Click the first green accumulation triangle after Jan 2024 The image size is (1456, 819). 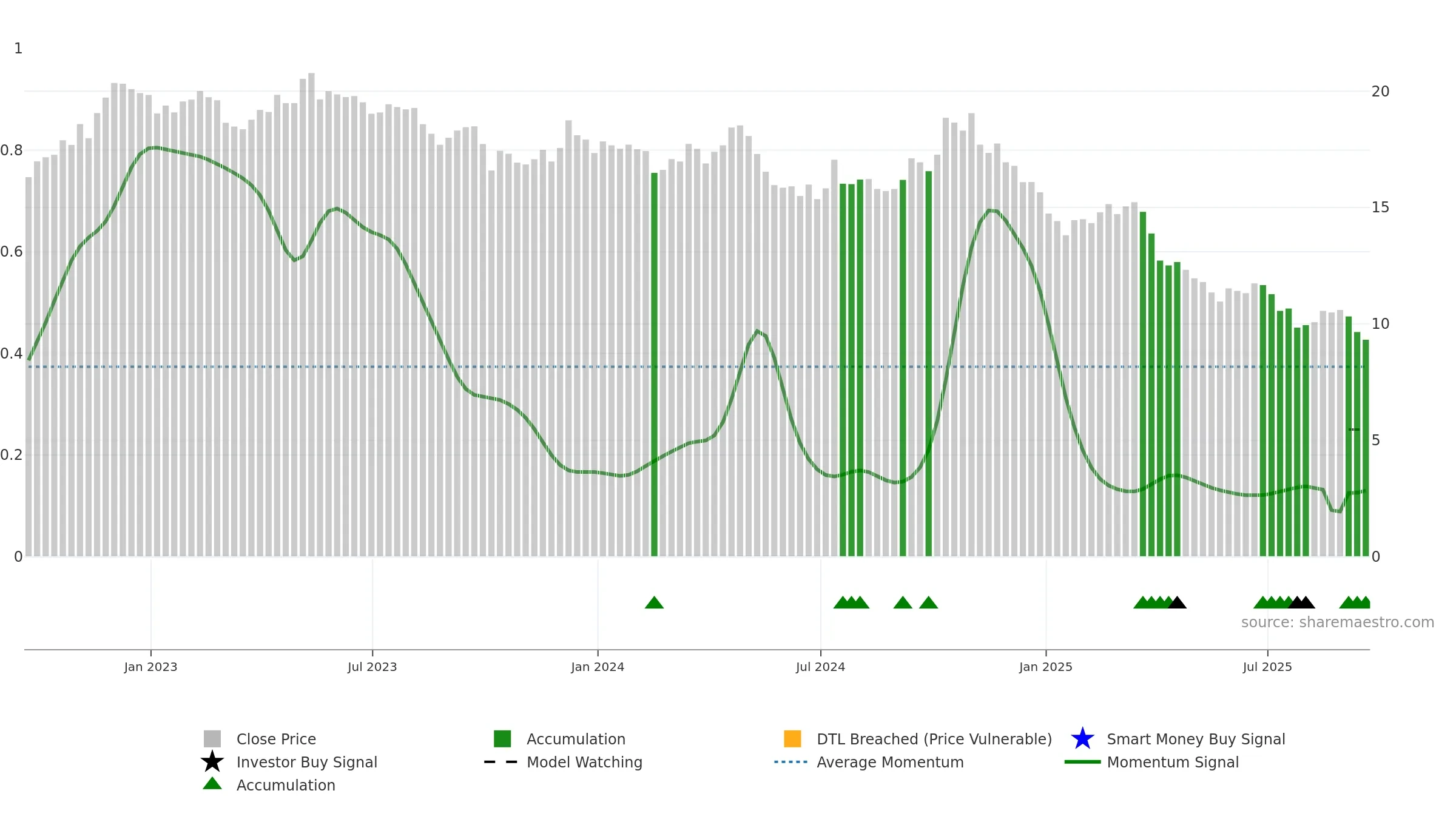(x=654, y=602)
